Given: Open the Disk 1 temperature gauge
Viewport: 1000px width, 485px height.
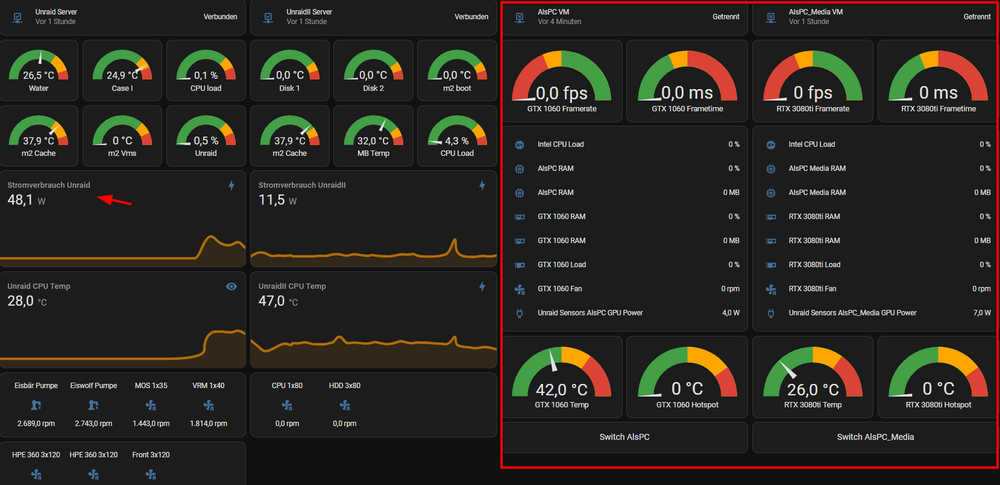Looking at the screenshot, I should tap(290, 70).
